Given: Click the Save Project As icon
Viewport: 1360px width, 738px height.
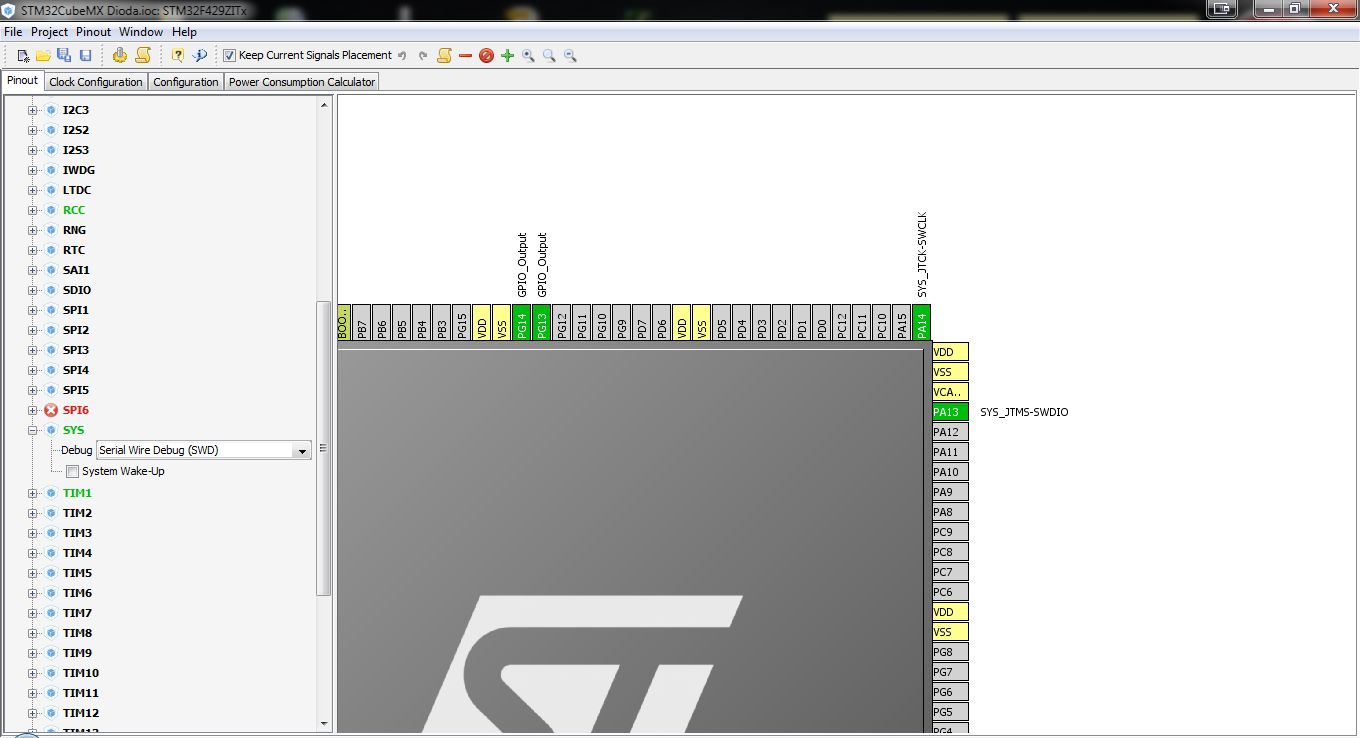Looking at the screenshot, I should (x=64, y=56).
